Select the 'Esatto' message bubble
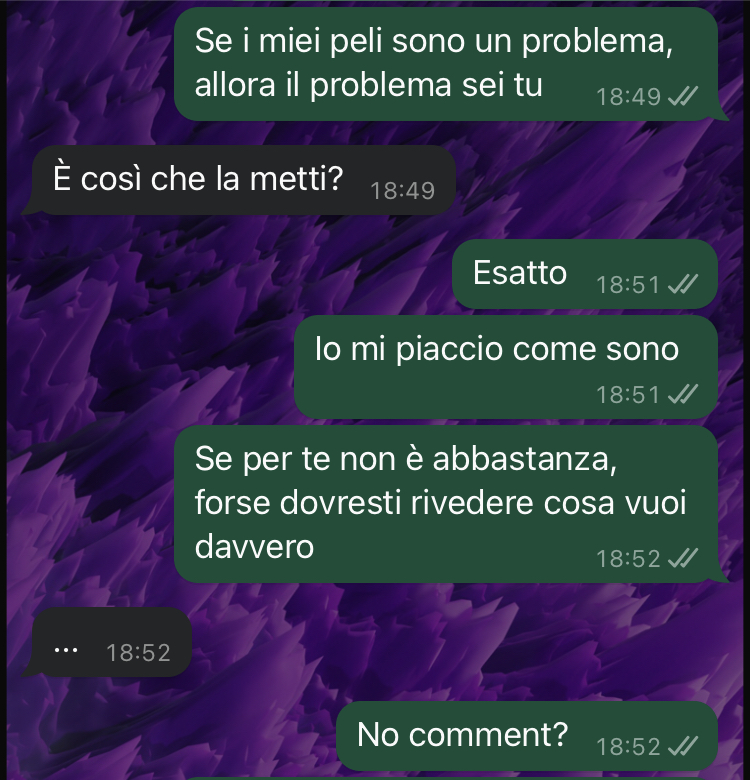This screenshot has width=750, height=780. [x=585, y=274]
